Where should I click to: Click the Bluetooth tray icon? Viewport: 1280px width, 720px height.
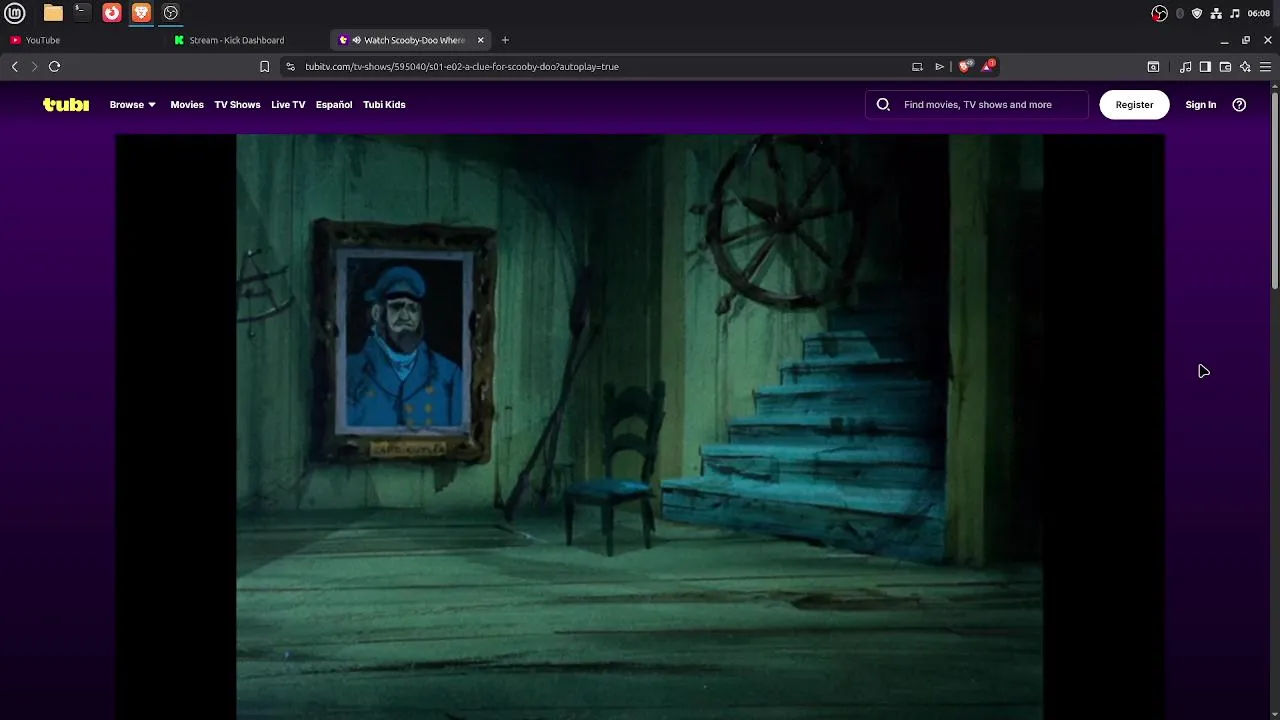[x=1180, y=13]
